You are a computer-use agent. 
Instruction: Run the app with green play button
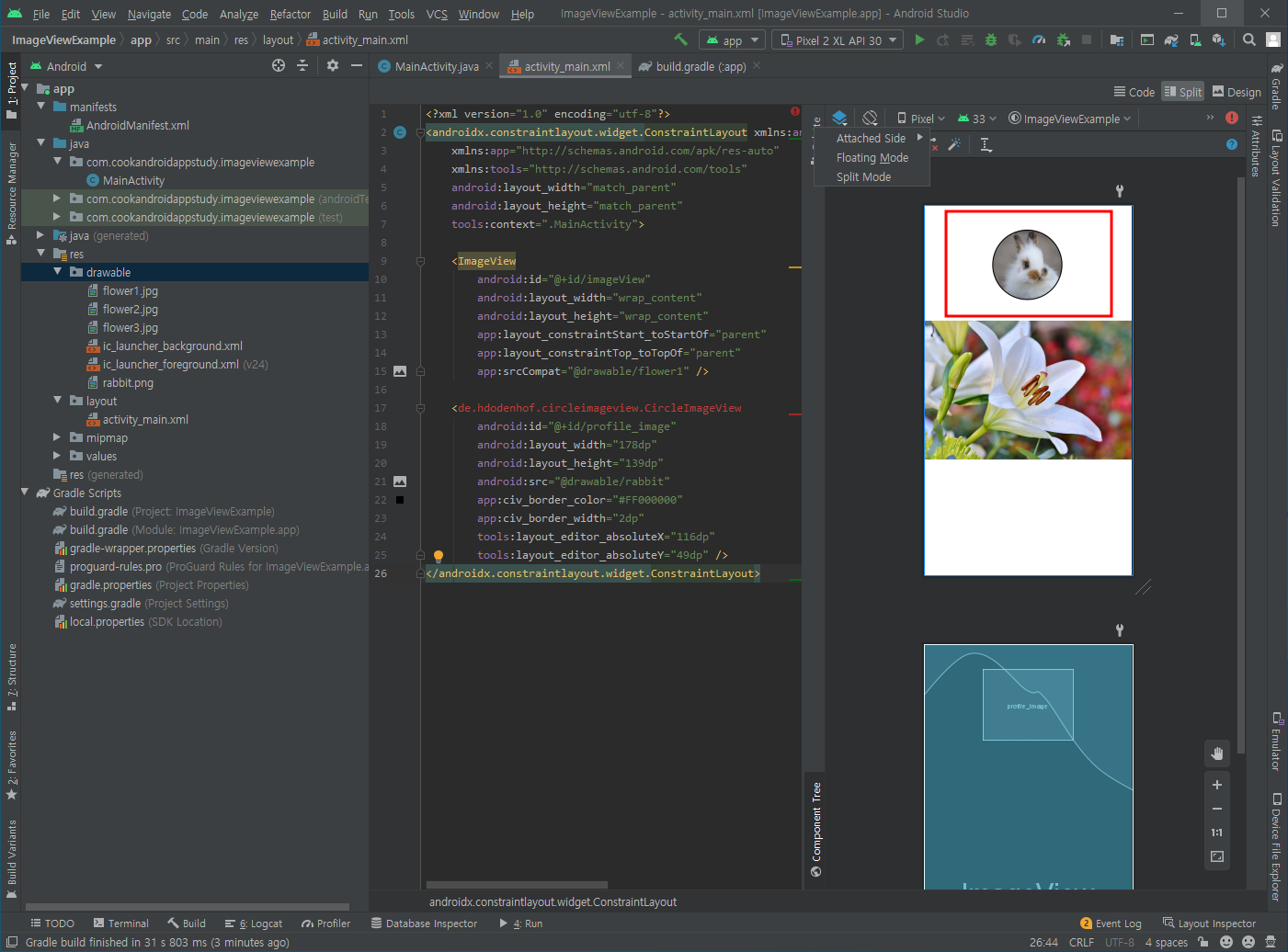click(919, 40)
